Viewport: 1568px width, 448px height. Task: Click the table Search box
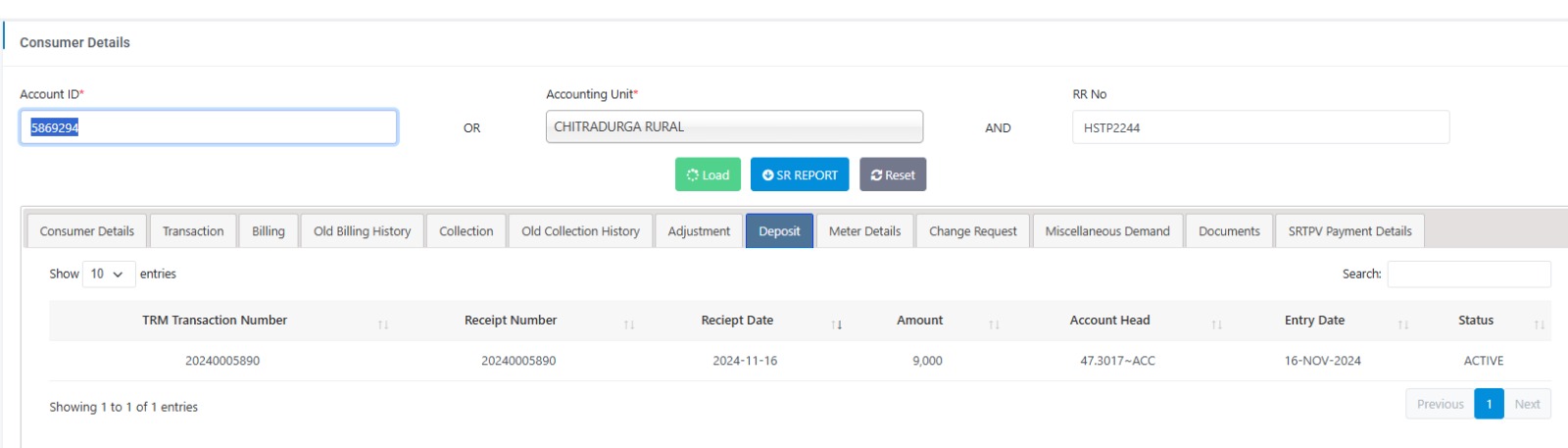pos(1468,274)
